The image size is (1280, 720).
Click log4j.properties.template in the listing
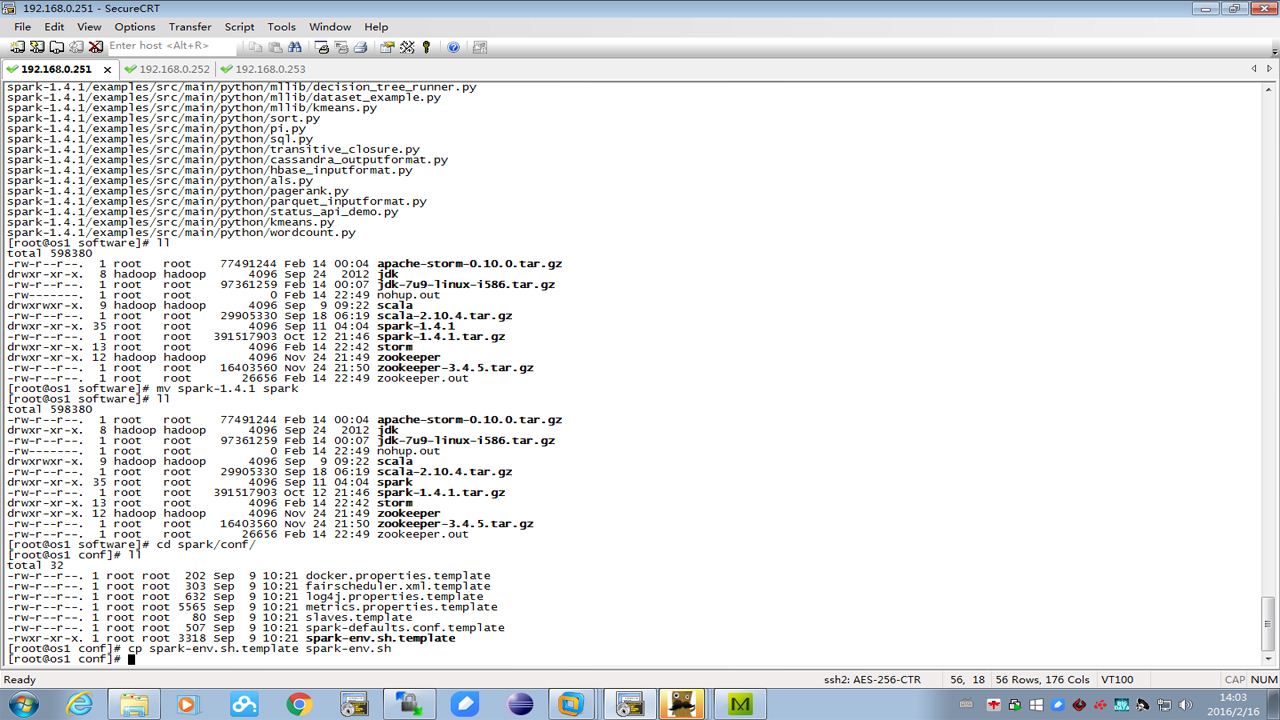point(394,597)
